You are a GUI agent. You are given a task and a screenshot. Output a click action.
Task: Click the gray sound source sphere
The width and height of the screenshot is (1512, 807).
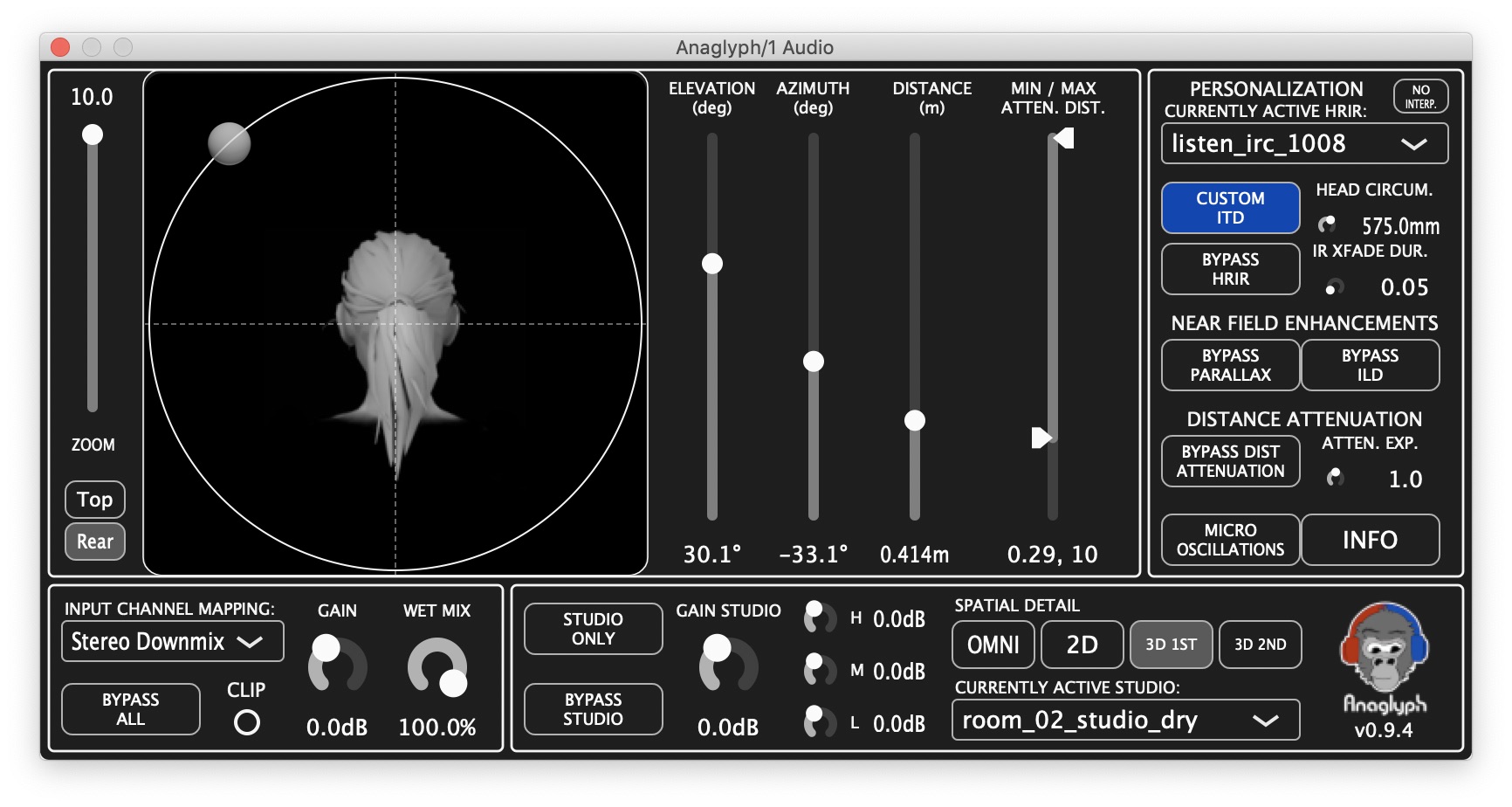[x=229, y=144]
